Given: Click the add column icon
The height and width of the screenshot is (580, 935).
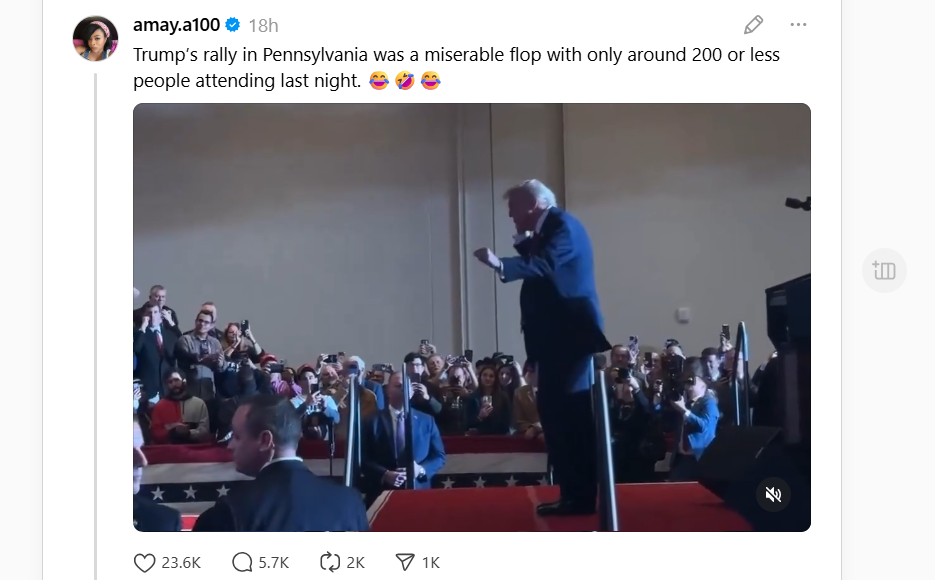Looking at the screenshot, I should tap(884, 270).
